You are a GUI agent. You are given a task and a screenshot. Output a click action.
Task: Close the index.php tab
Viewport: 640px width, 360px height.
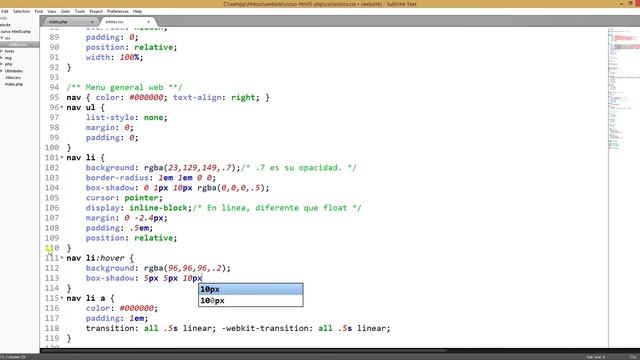pyautogui.click(x=92, y=22)
